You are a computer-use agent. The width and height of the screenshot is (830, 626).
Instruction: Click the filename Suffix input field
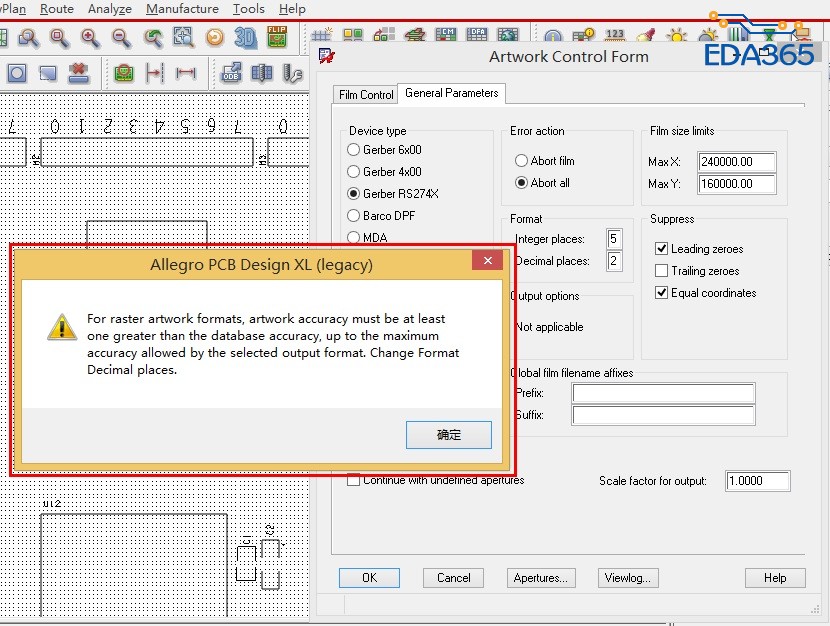[663, 415]
